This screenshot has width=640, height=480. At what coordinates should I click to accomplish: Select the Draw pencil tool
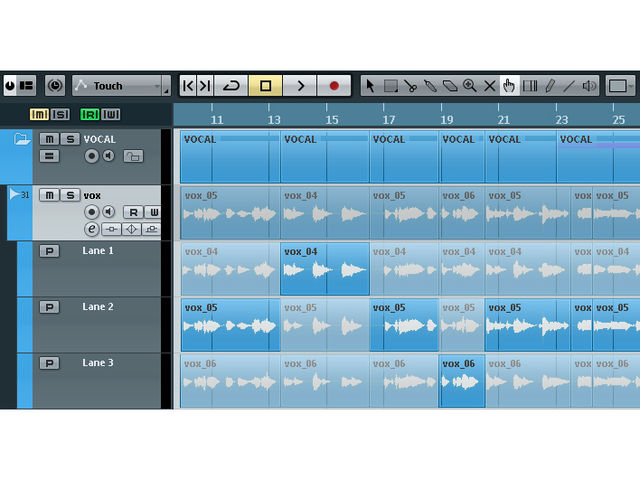click(549, 86)
